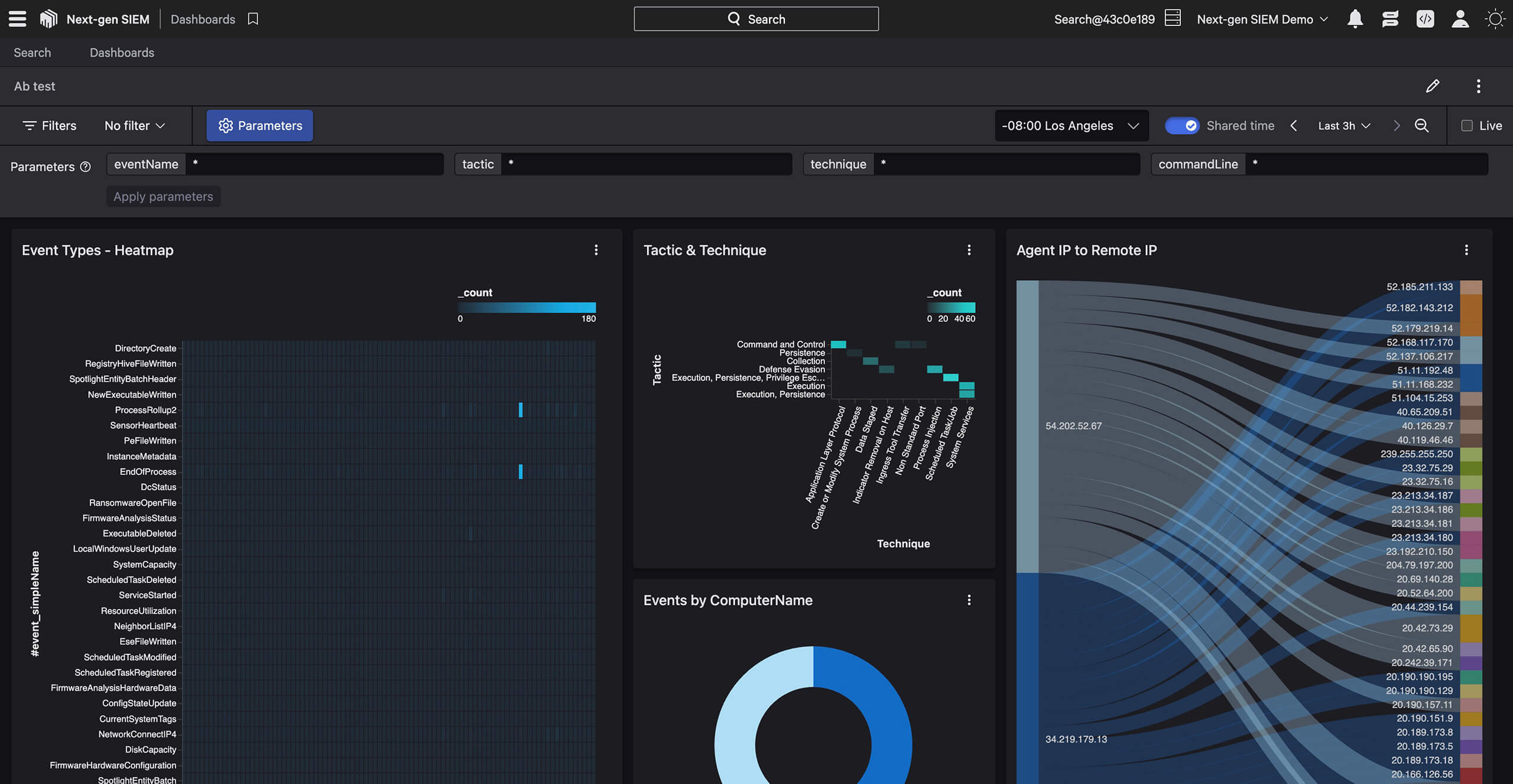Click the bookmark icon next to Dashboards
The width and height of the screenshot is (1513, 784).
[x=253, y=19]
